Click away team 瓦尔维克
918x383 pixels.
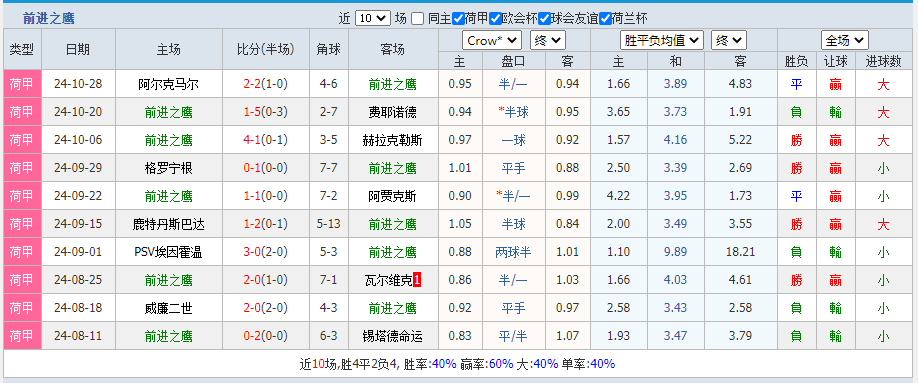[388, 281]
